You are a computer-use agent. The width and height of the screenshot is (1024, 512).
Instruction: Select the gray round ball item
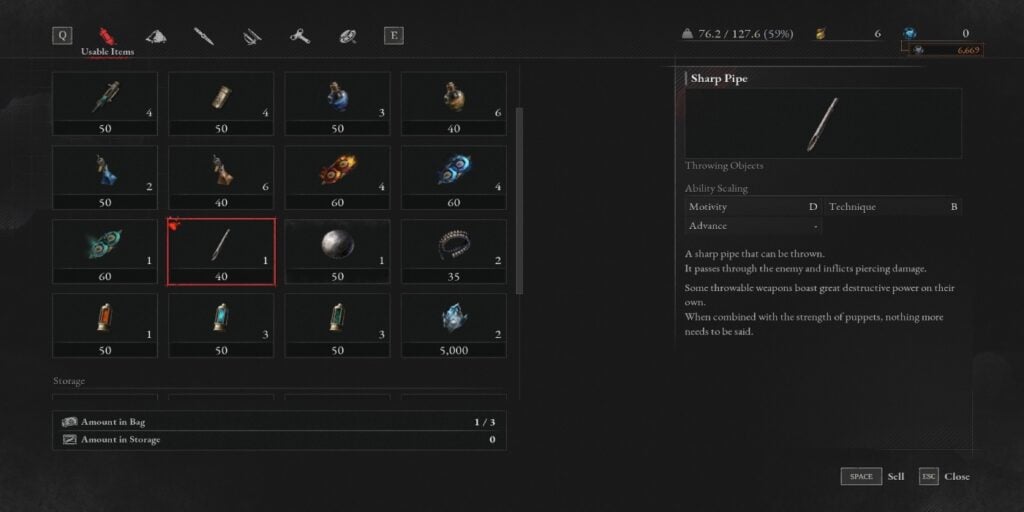pos(338,252)
